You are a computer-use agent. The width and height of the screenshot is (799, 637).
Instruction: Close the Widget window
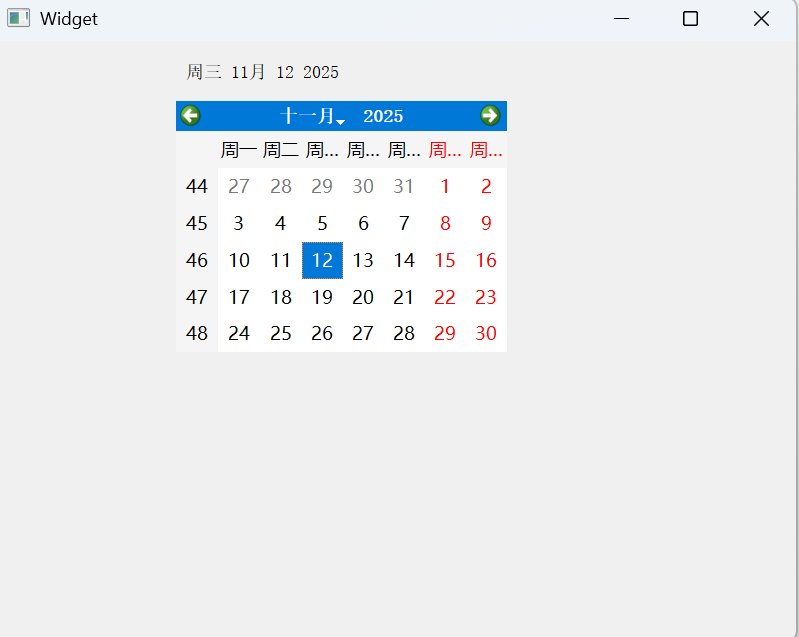pos(761,19)
